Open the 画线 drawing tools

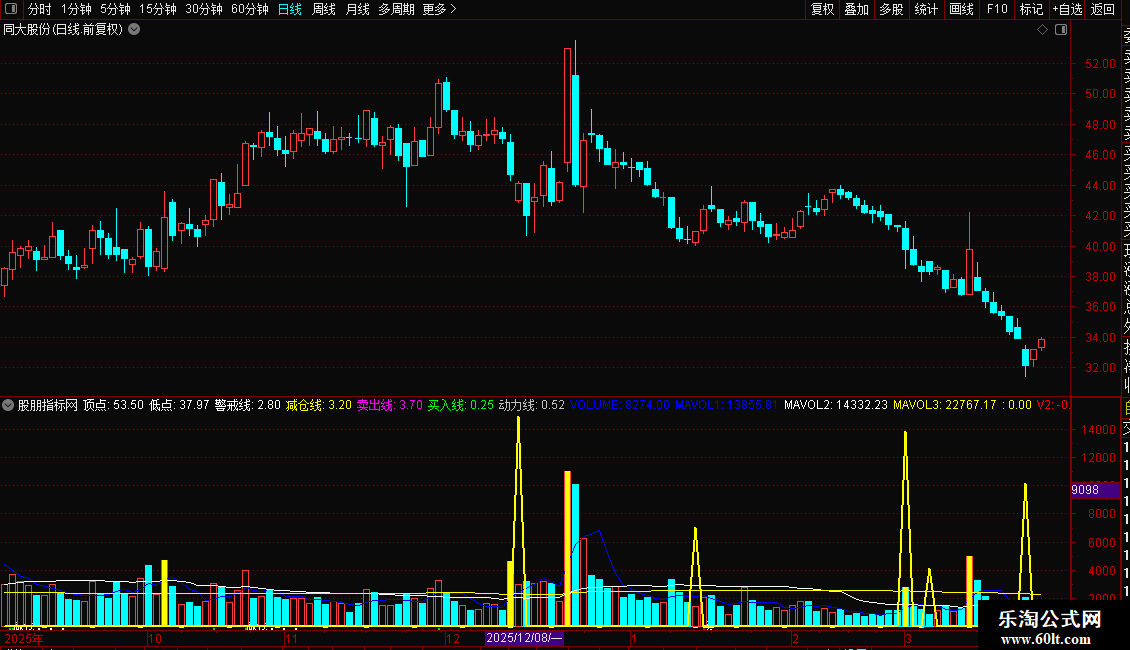[961, 9]
